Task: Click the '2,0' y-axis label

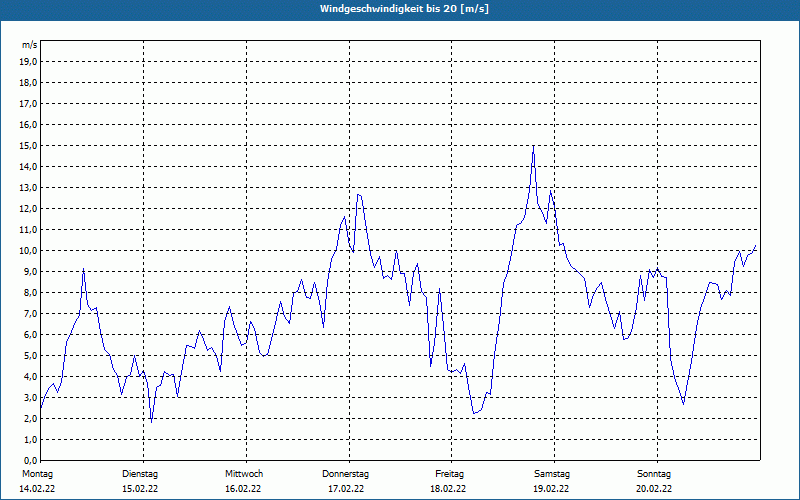Action: [30, 419]
